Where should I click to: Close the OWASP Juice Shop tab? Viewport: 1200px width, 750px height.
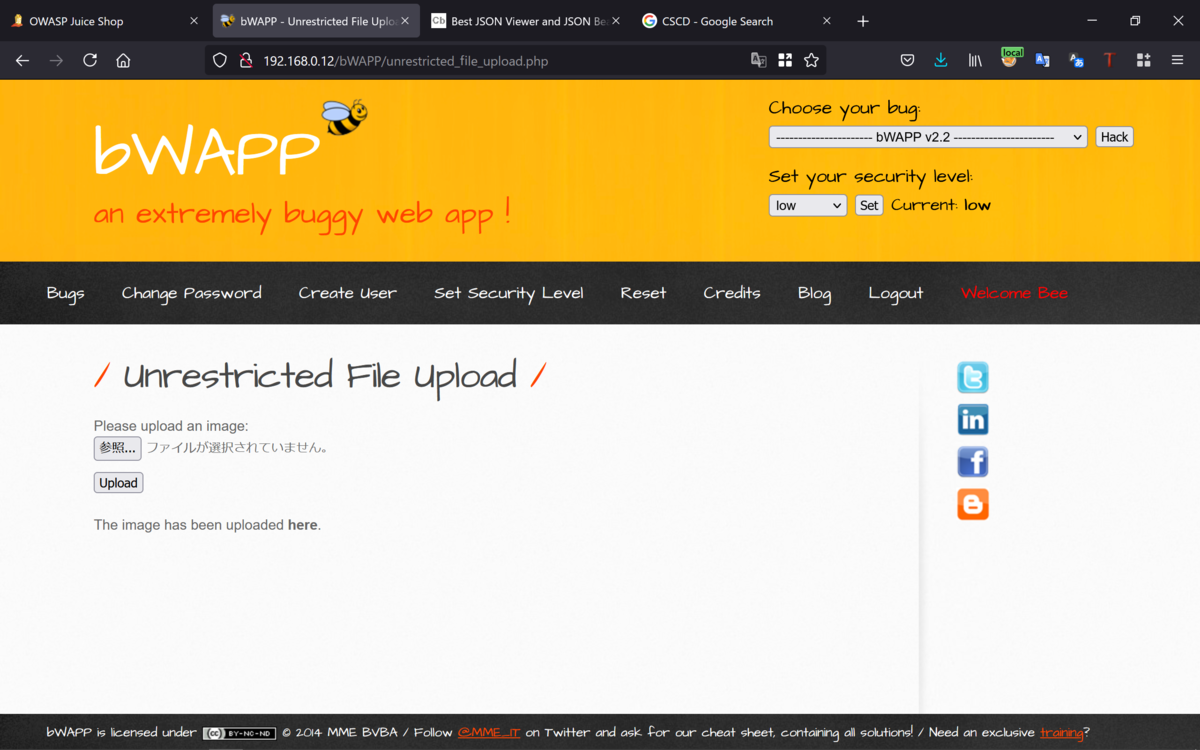coord(194,21)
